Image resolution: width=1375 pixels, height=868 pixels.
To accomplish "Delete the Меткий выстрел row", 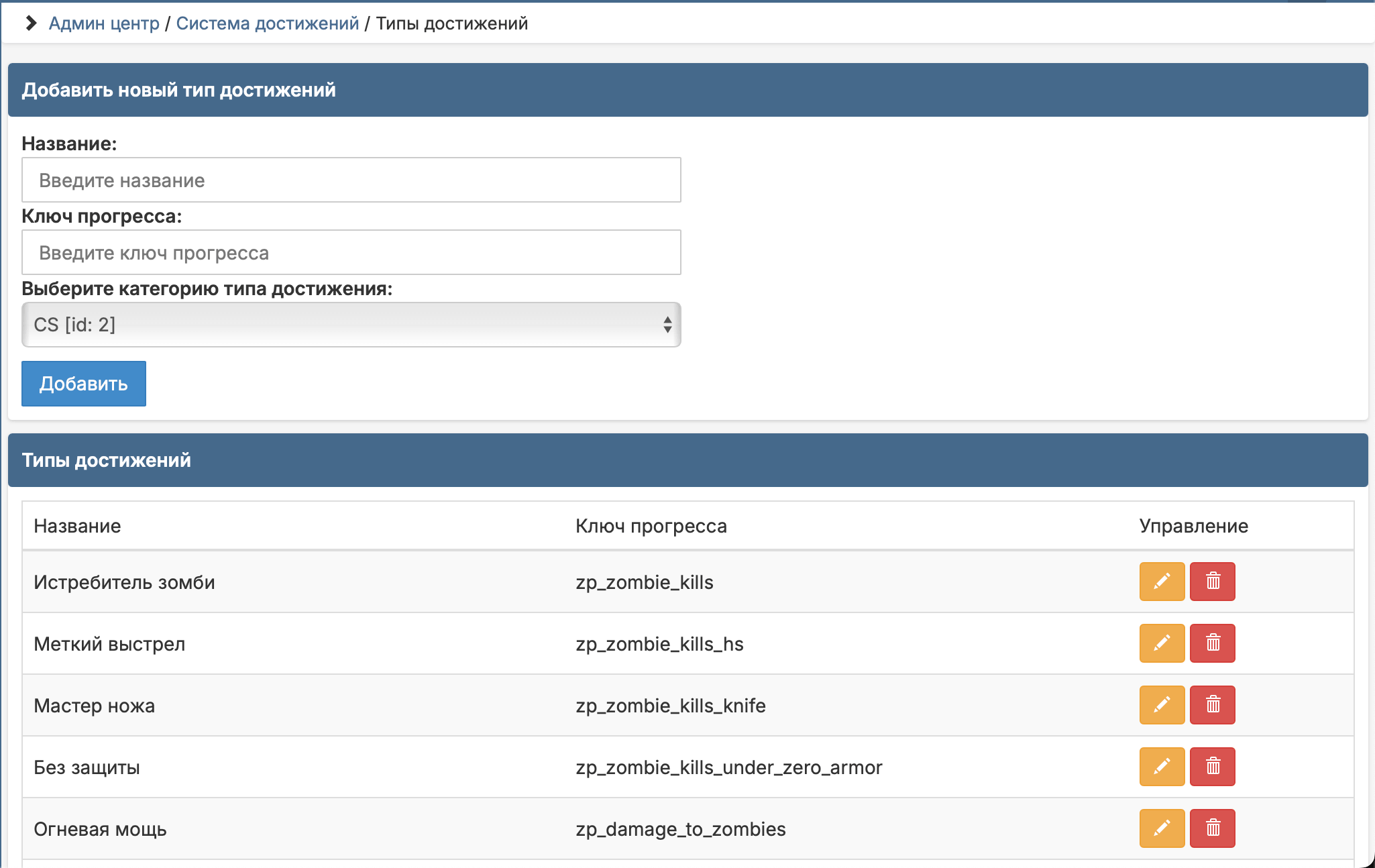I will coord(1212,643).
